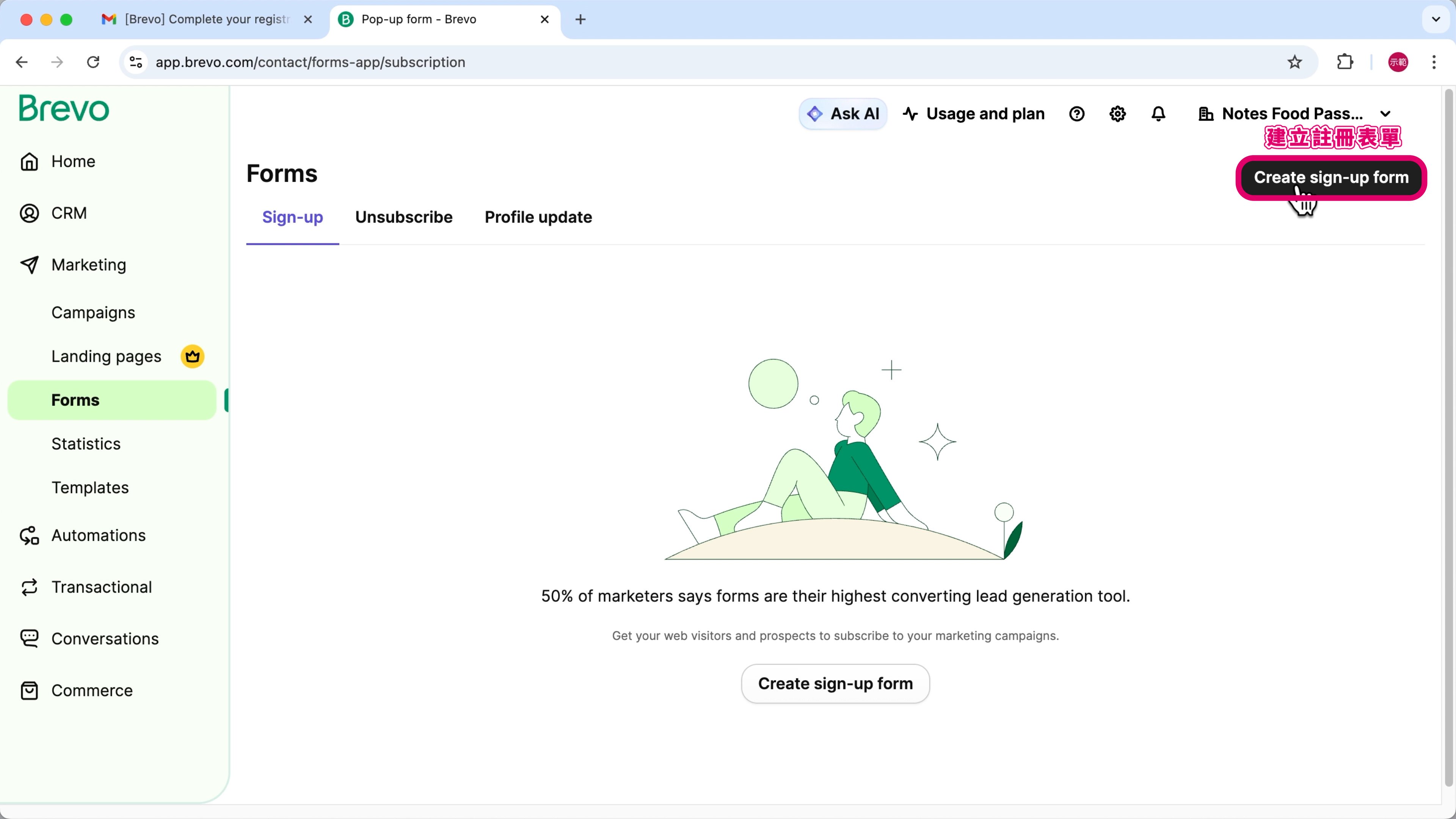Open Usage and plan
The width and height of the screenshot is (1456, 819).
pyautogui.click(x=974, y=114)
